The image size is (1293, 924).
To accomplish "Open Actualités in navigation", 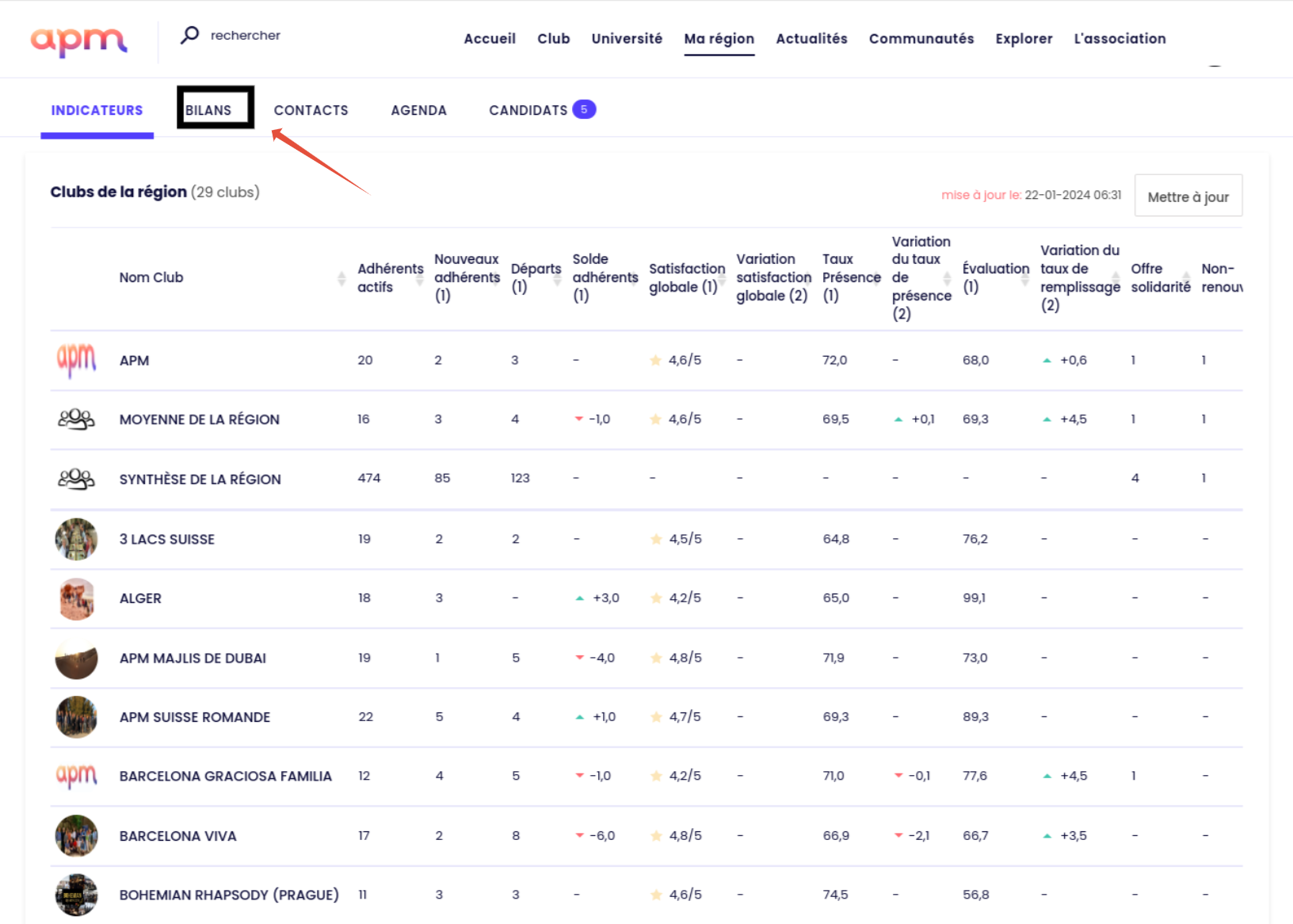I will tap(811, 38).
